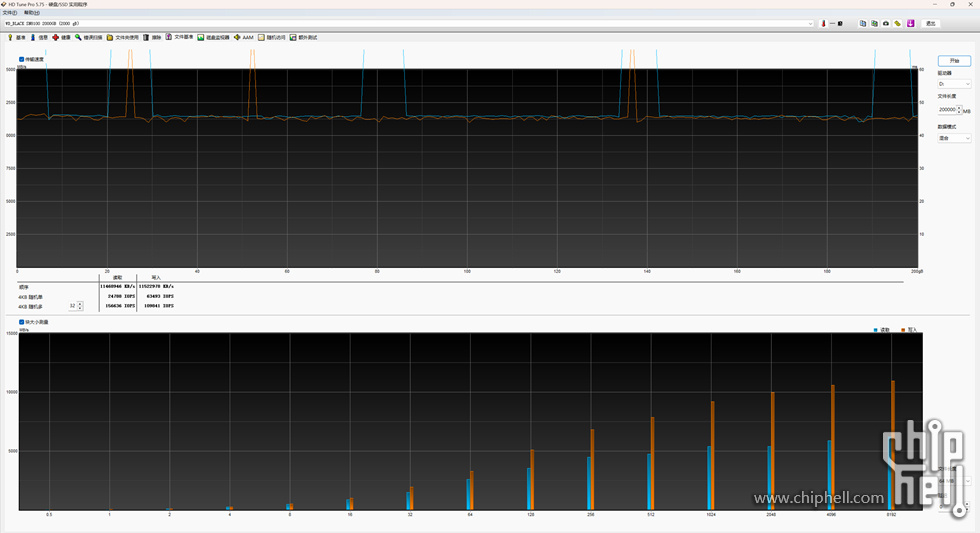The height and width of the screenshot is (533, 980).
Task: Click the orange write bar at block size 8192
Action: (893, 445)
